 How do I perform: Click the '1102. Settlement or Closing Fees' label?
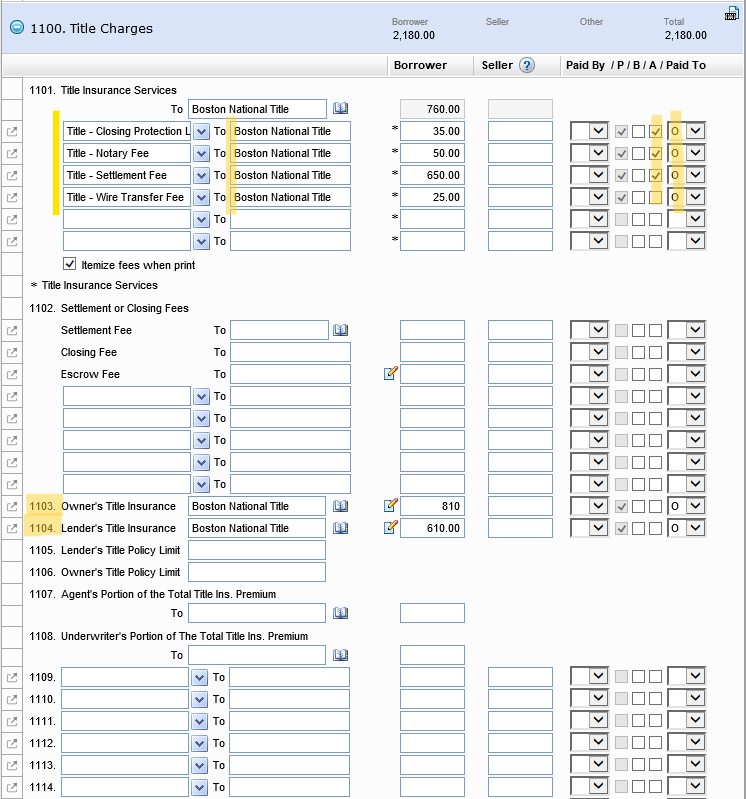pos(109,308)
